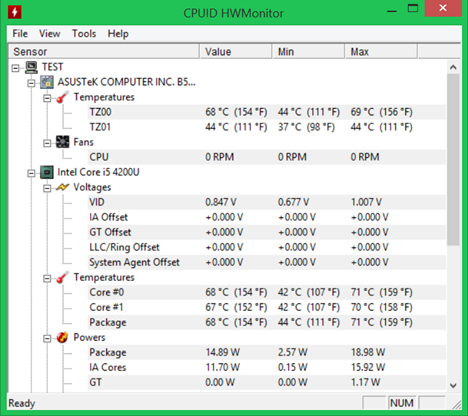This screenshot has height=416, width=468.
Task: Click IA Cores max value 15.92 W
Action: [368, 367]
